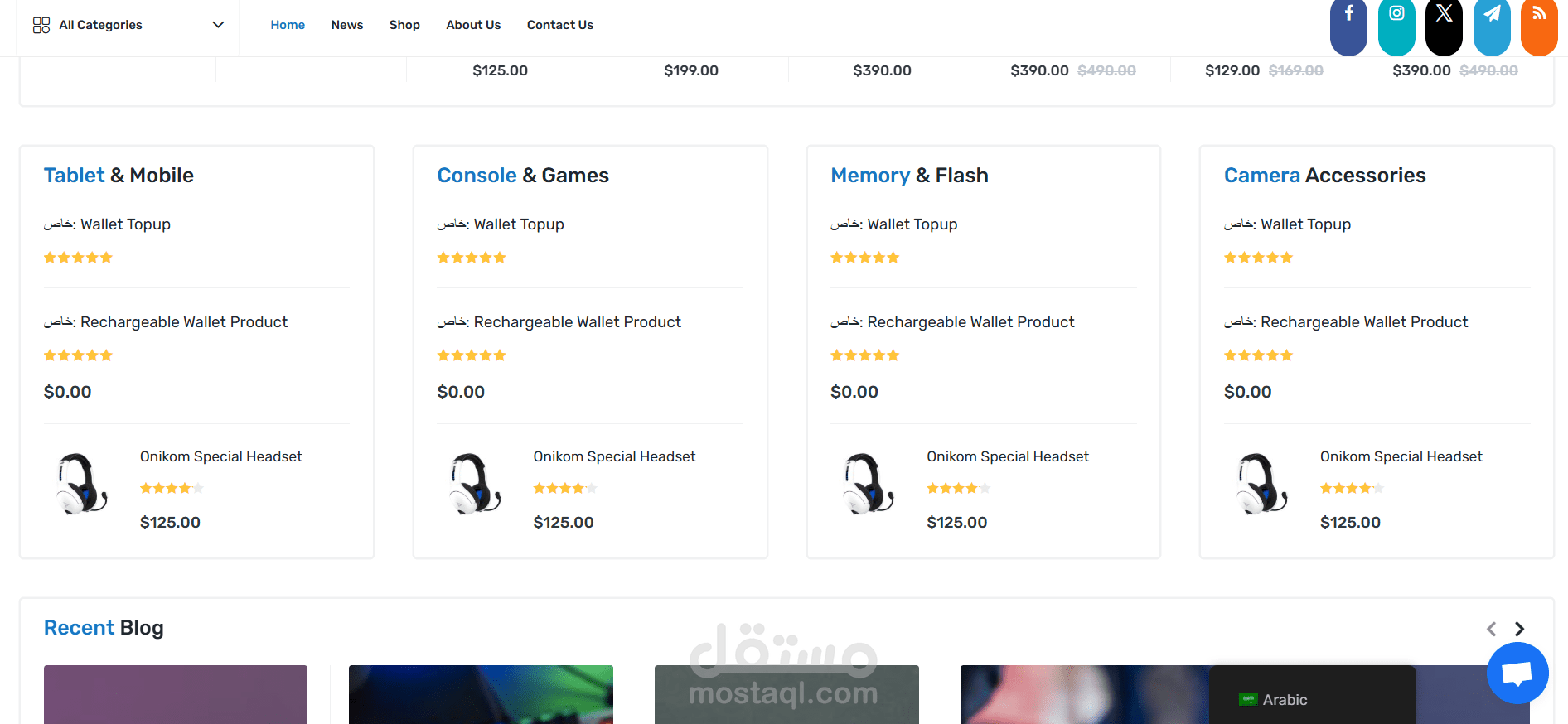Go to previous Recent Blog slide

1491,629
